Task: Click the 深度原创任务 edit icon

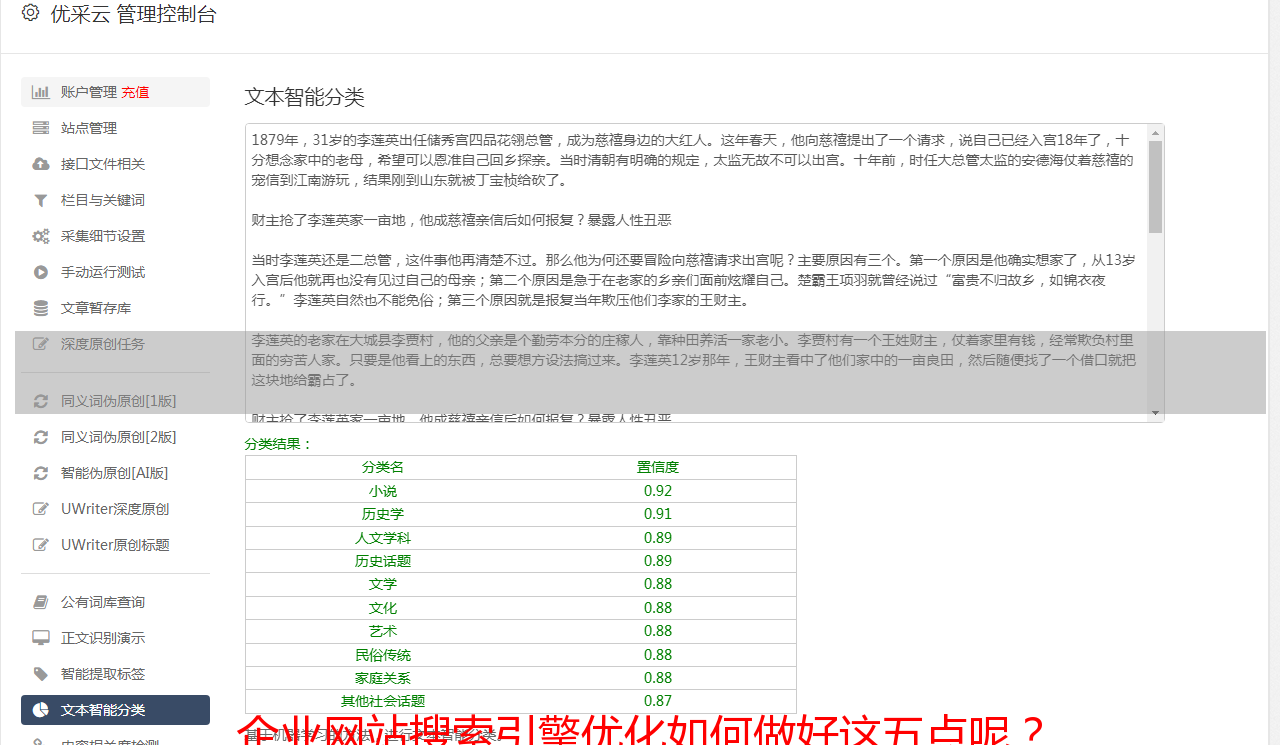Action: pos(41,344)
